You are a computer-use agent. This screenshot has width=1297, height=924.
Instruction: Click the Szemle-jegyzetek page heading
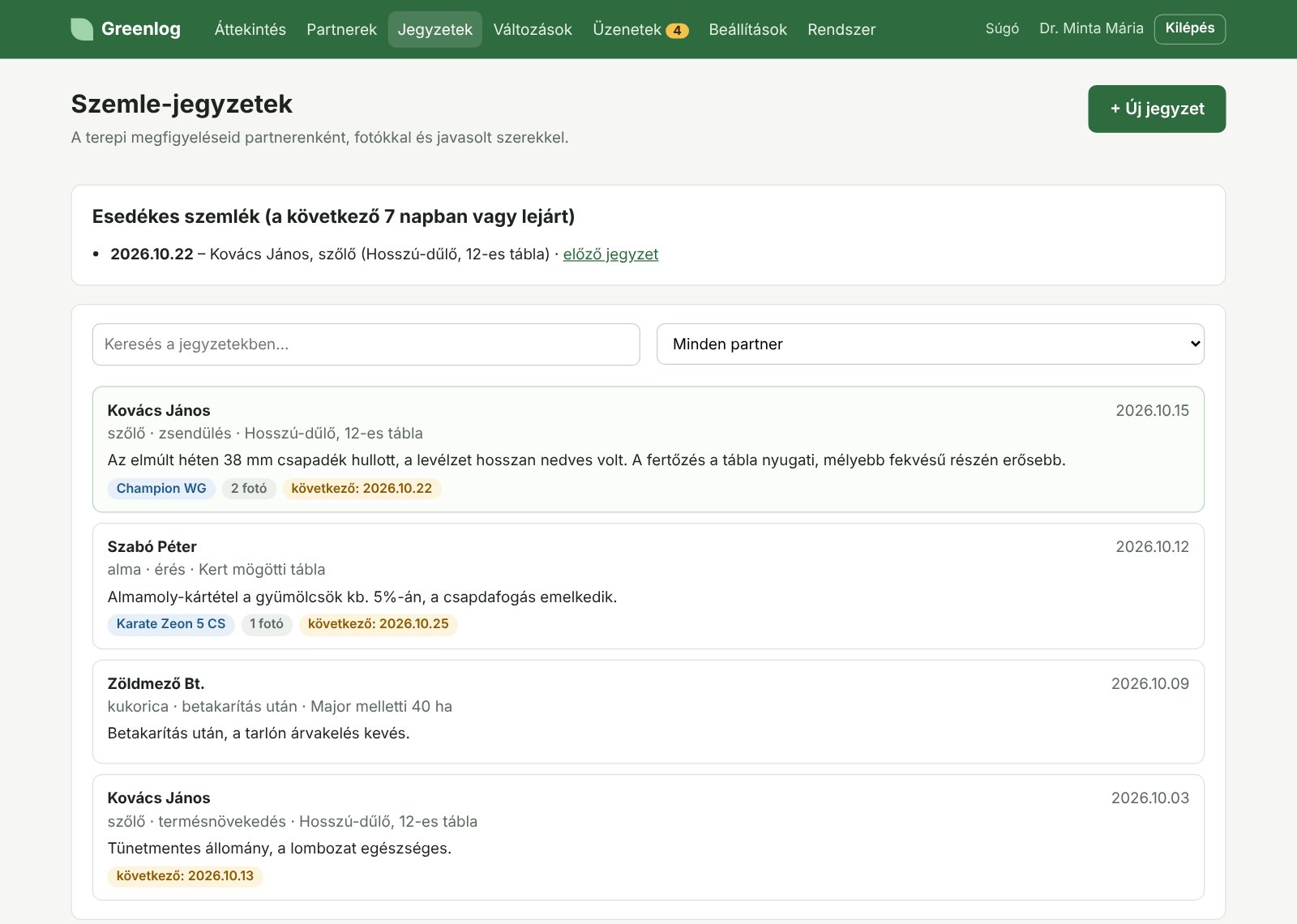[x=182, y=104]
